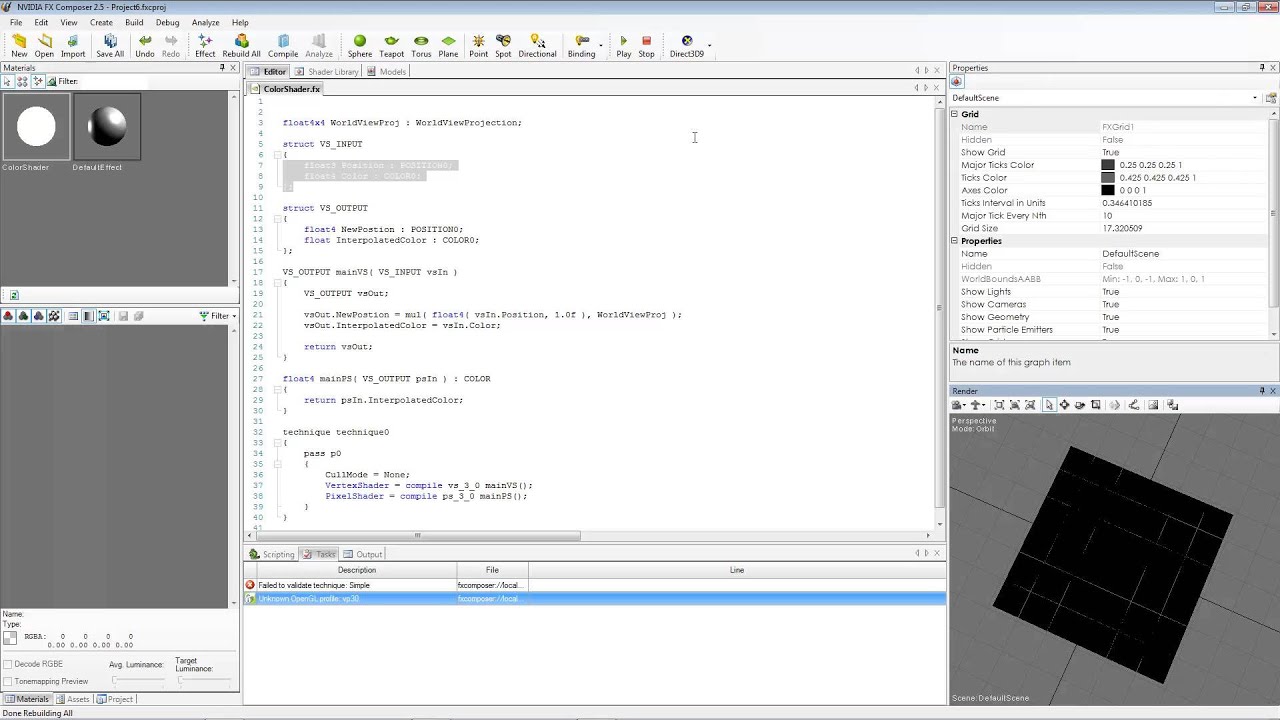Add a Directional light
1280x720 pixels.
coord(537,46)
